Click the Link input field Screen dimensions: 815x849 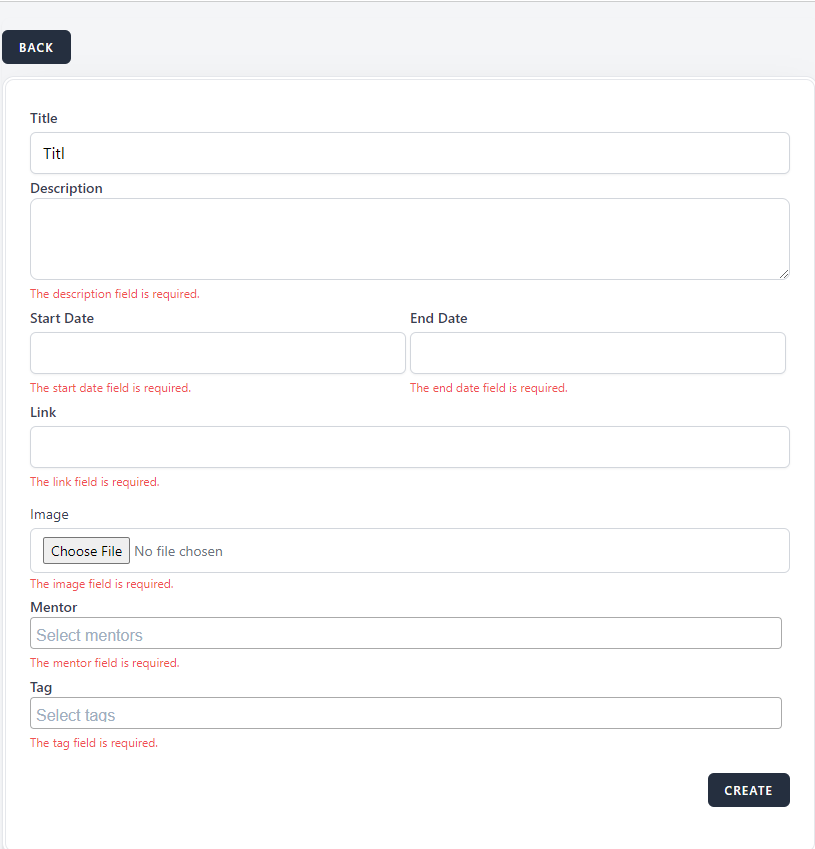(x=410, y=447)
